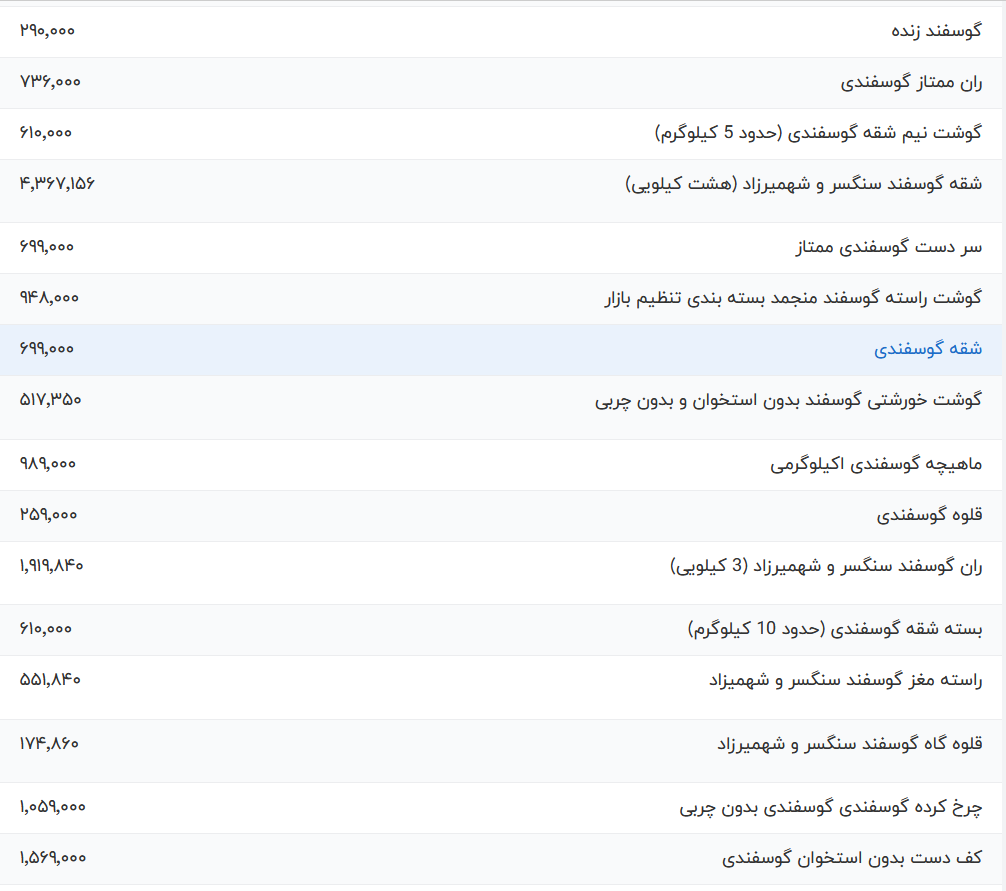Select the price ۱,۰۵۹,۰۰۰
This screenshot has height=891, width=1006.
[53, 807]
